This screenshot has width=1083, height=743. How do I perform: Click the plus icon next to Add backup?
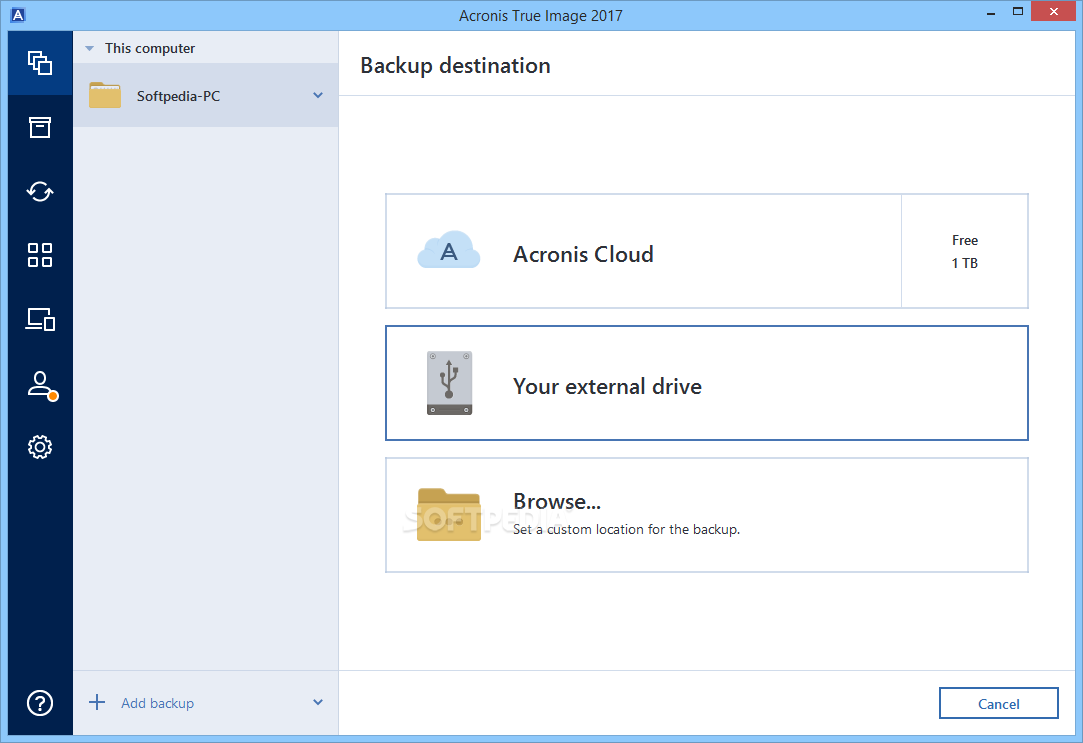[97, 702]
